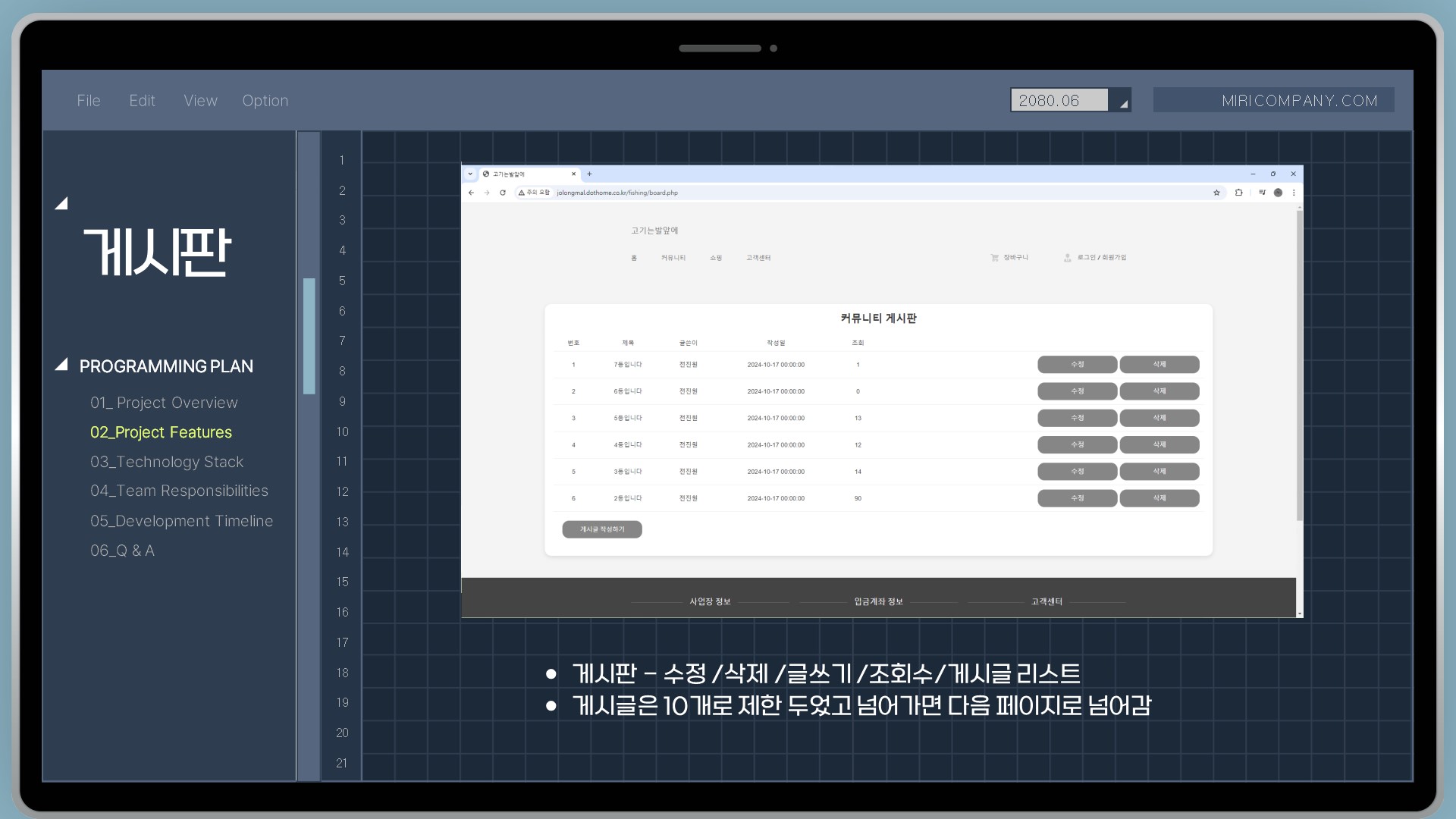Click 삭제 for the 7등입니다 post
This screenshot has height=819, width=1456.
[1159, 365]
